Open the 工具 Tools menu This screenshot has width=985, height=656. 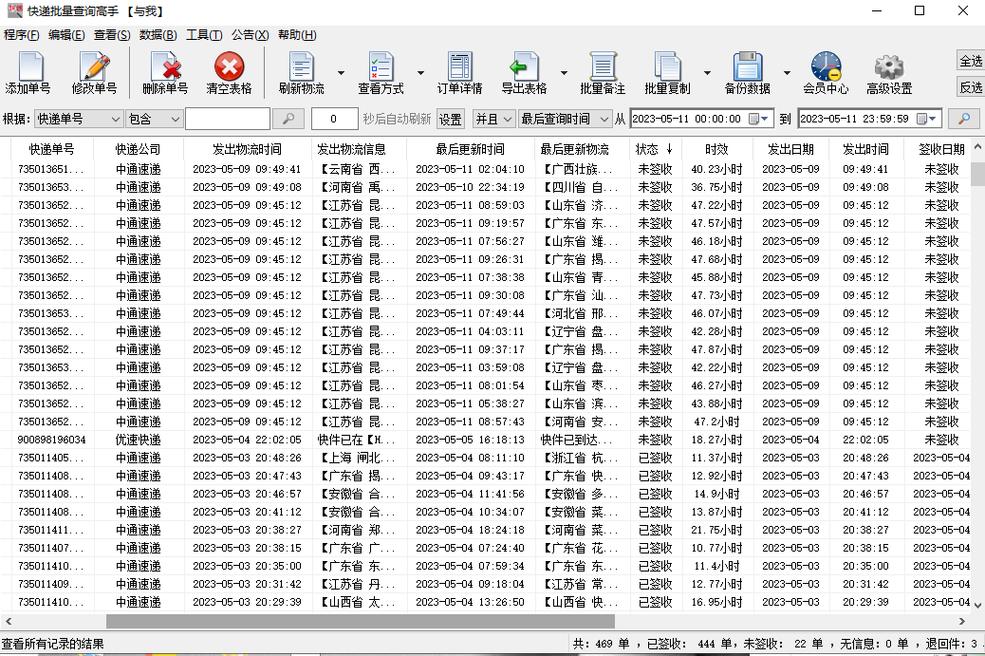click(204, 34)
